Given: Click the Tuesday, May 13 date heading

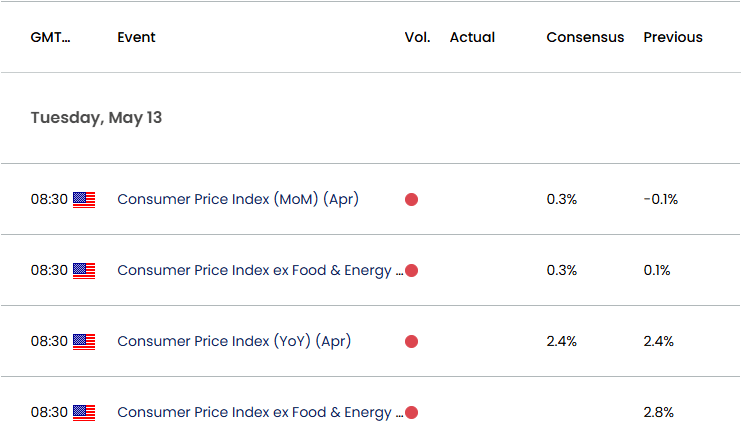Looking at the screenshot, I should 97,118.
